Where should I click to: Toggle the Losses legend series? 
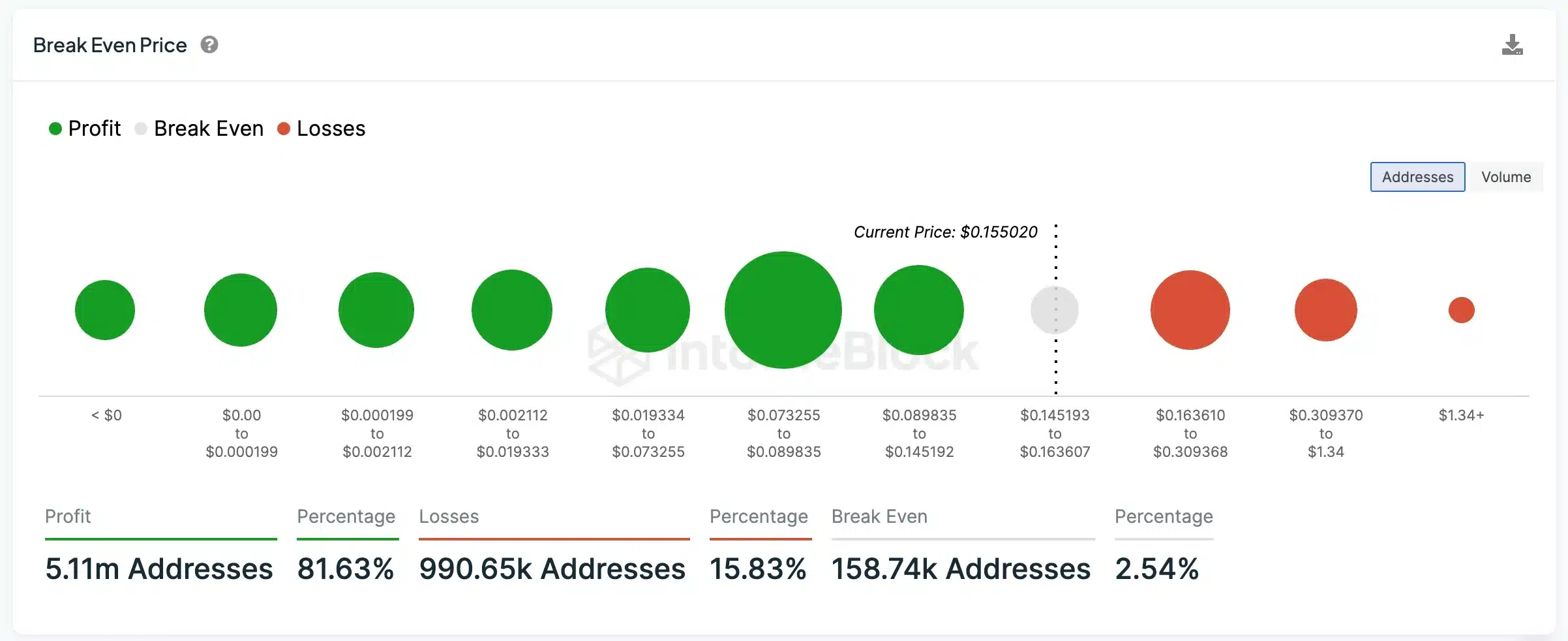tap(321, 129)
